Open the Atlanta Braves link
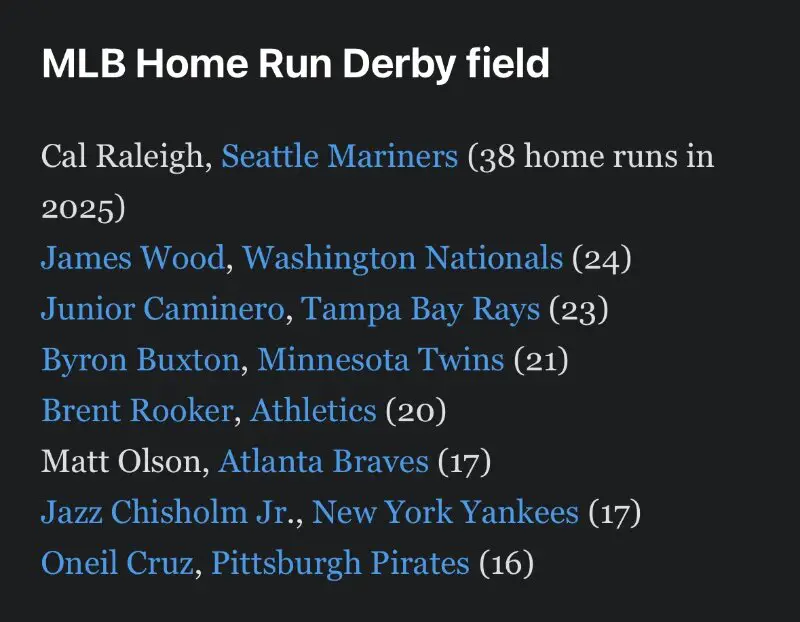Screen dimensions: 800x622 tap(323, 462)
